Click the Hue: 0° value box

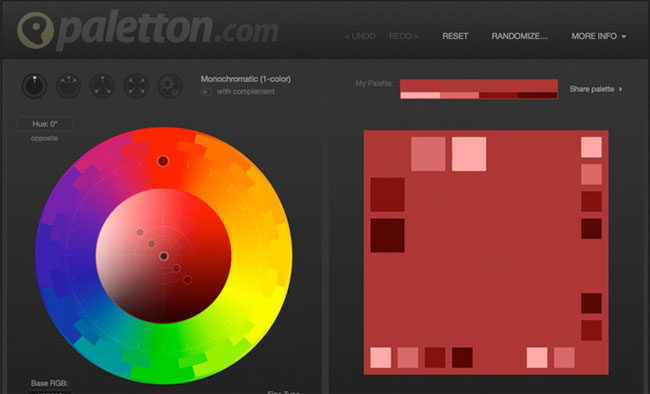(x=45, y=124)
